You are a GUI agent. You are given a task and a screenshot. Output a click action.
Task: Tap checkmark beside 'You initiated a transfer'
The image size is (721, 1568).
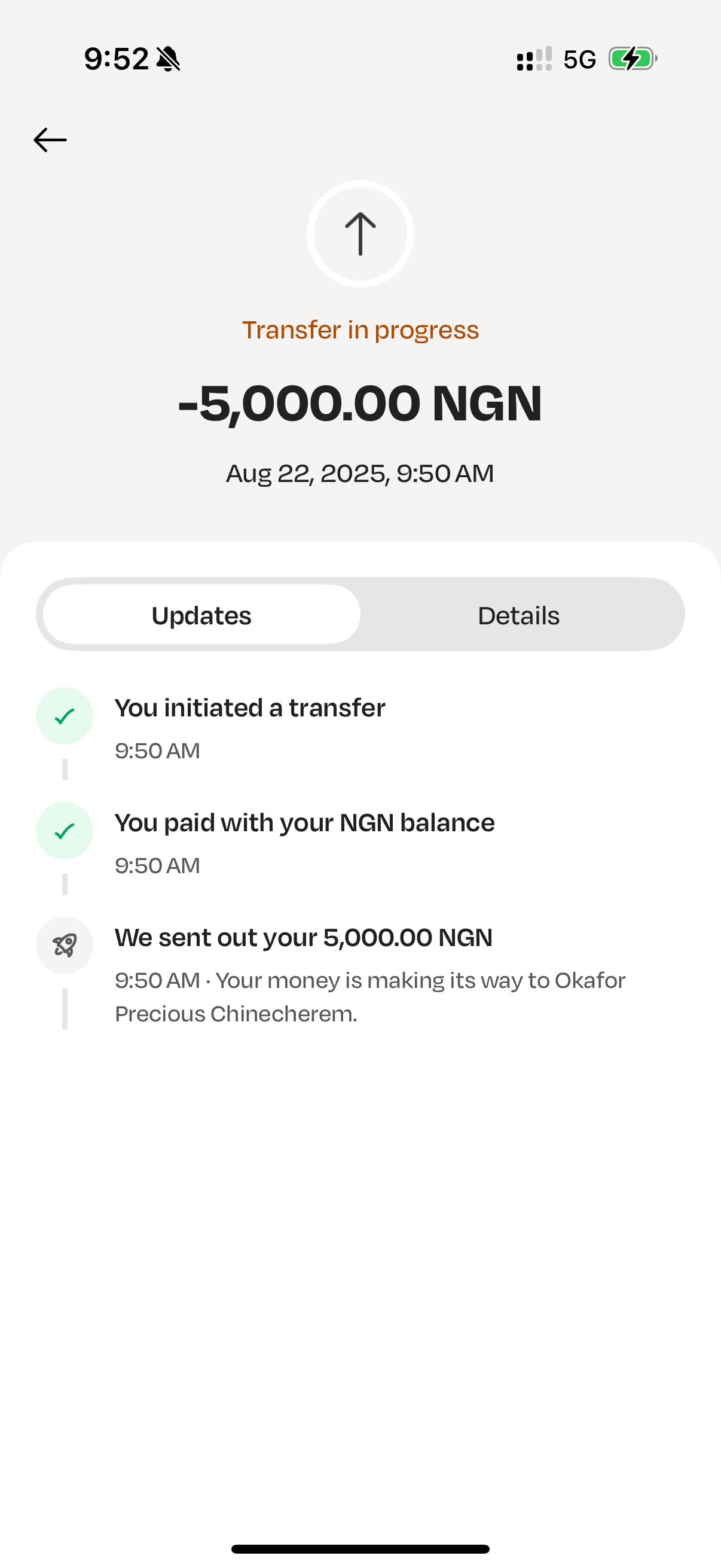point(65,716)
